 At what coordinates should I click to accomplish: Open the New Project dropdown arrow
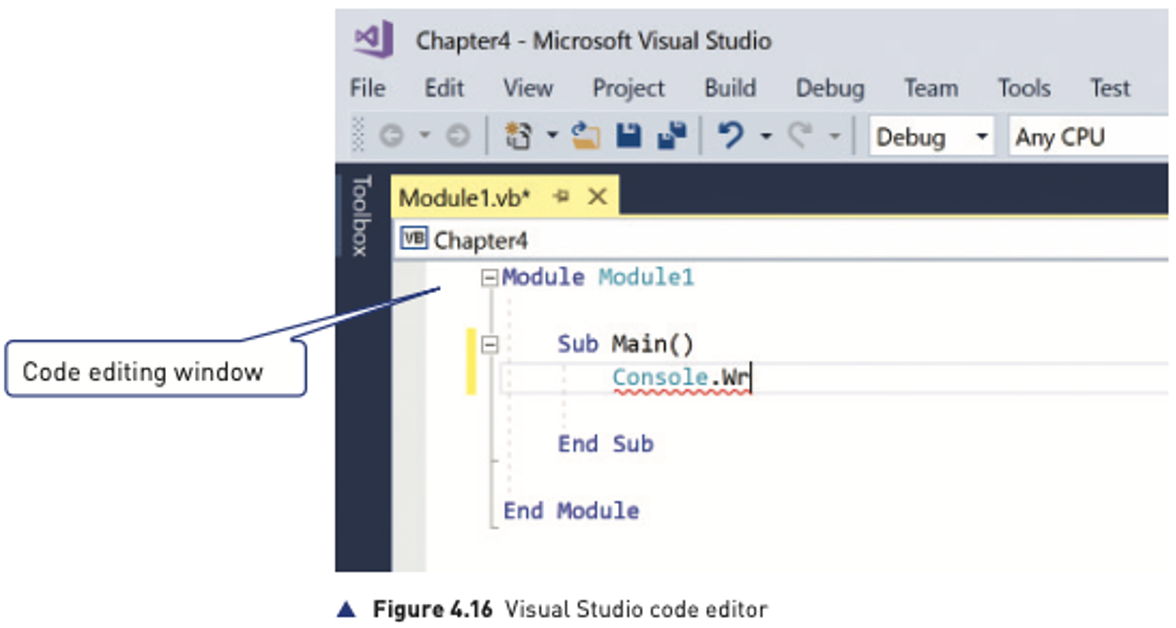coord(552,136)
